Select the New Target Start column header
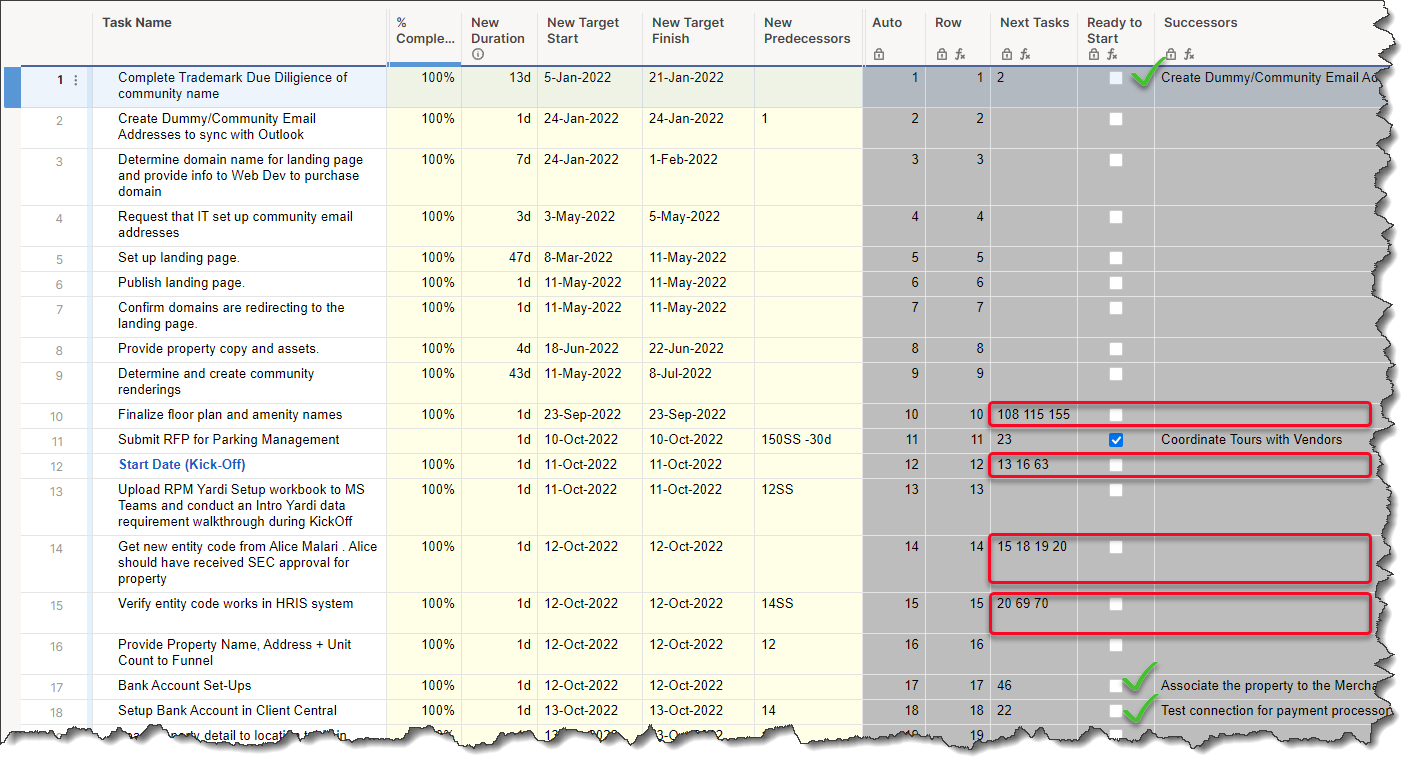Screen dimensions: 1418x770 tap(590, 38)
